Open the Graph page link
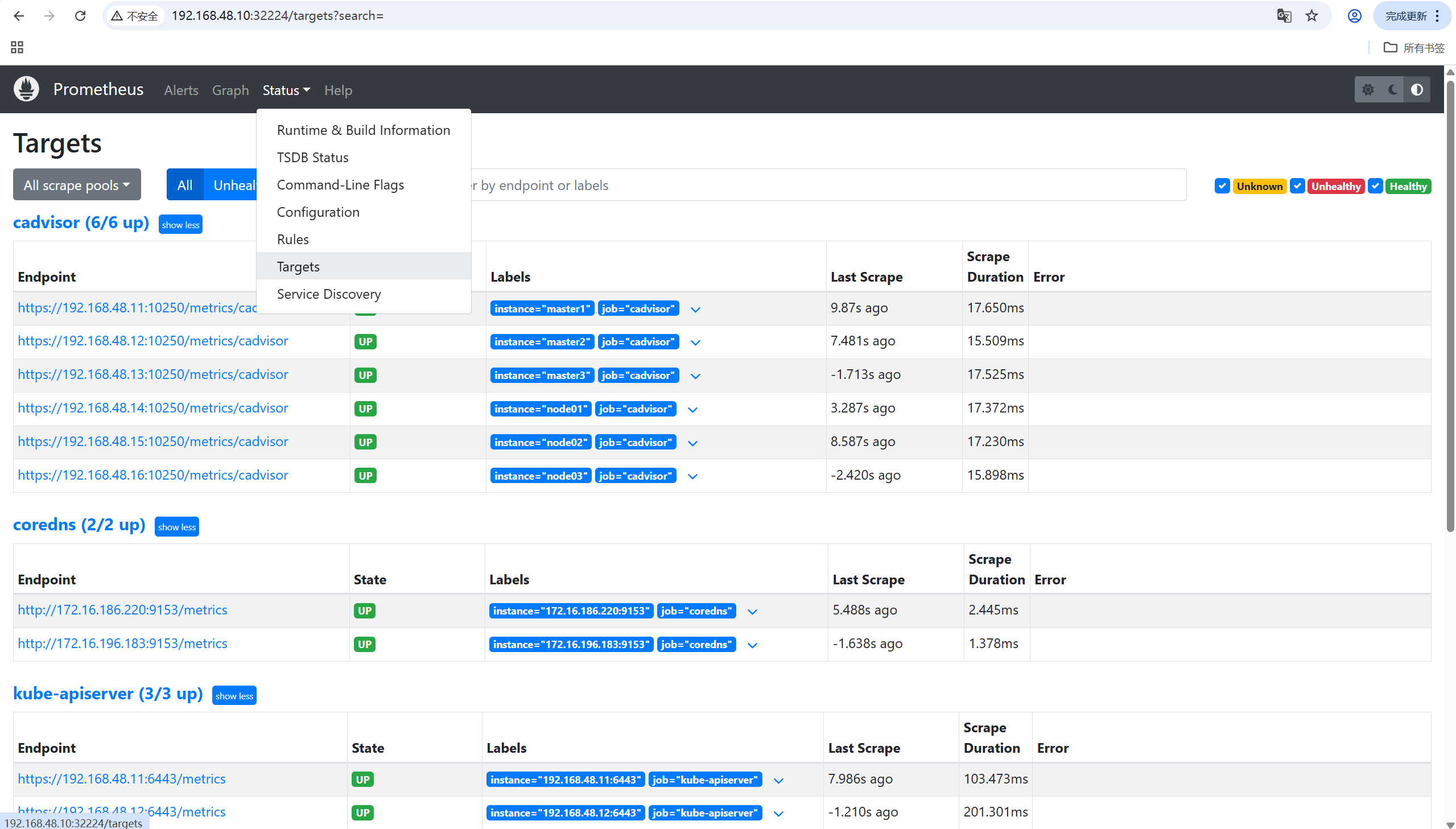 click(230, 90)
